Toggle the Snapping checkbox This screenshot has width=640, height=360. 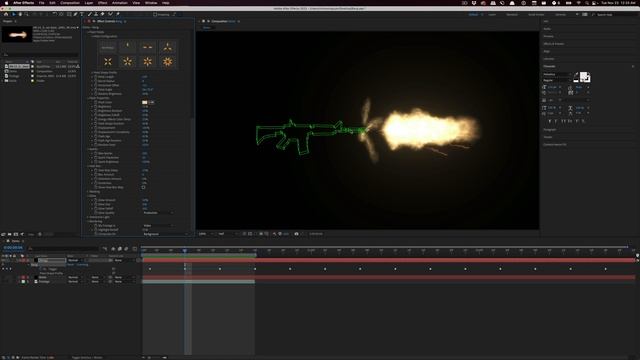click(x=155, y=14)
